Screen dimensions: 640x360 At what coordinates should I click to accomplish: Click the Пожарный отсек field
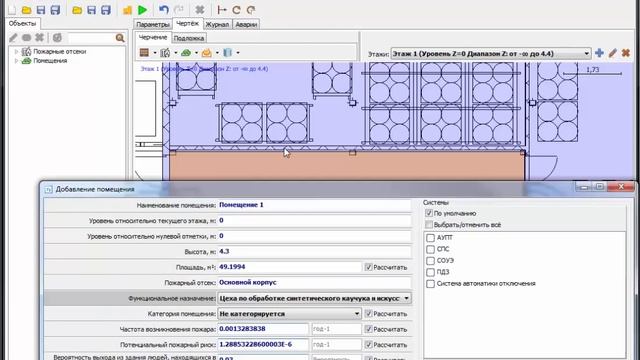click(314, 282)
